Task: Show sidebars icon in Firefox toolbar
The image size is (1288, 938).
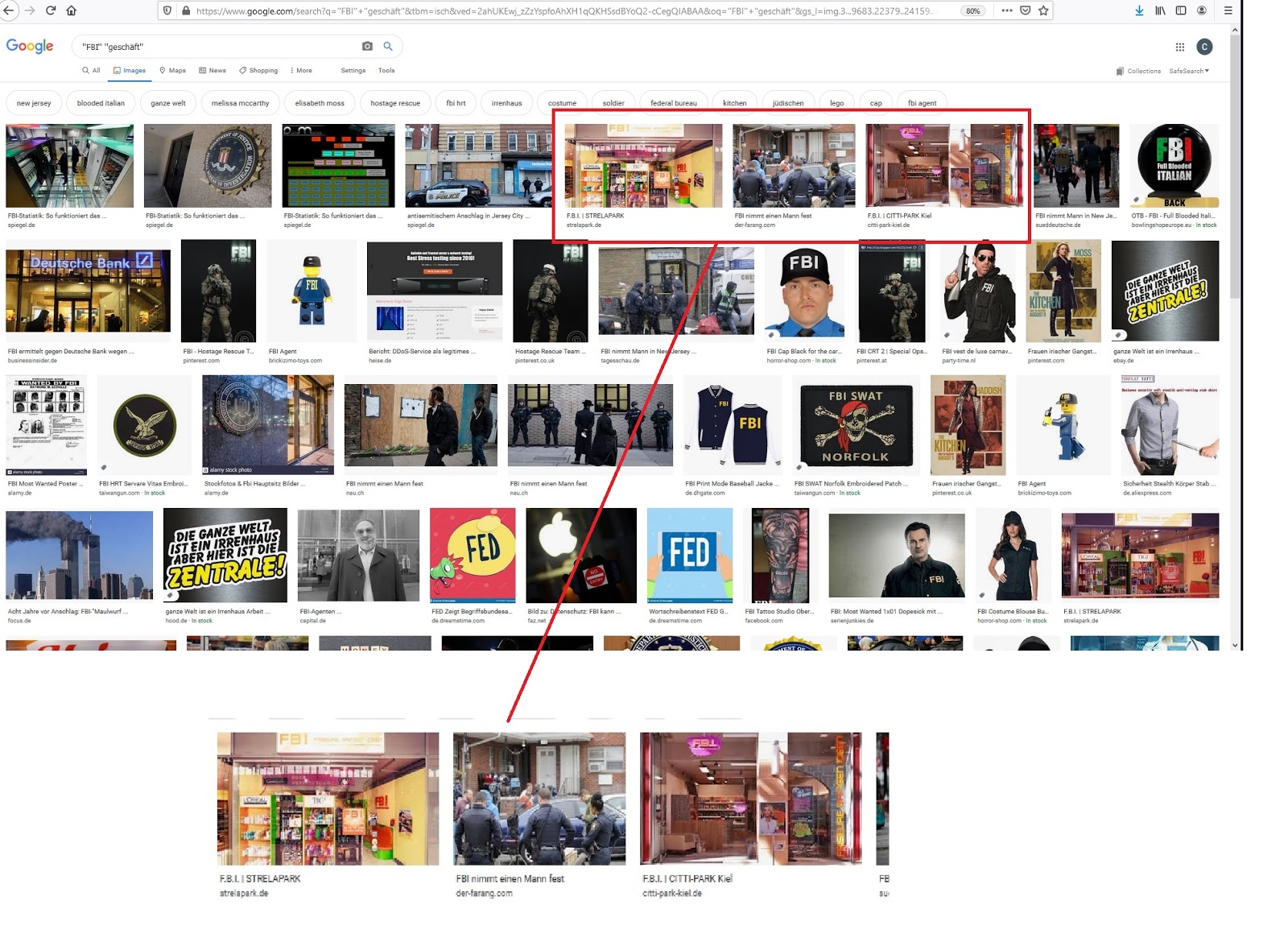Action: coord(1181,10)
